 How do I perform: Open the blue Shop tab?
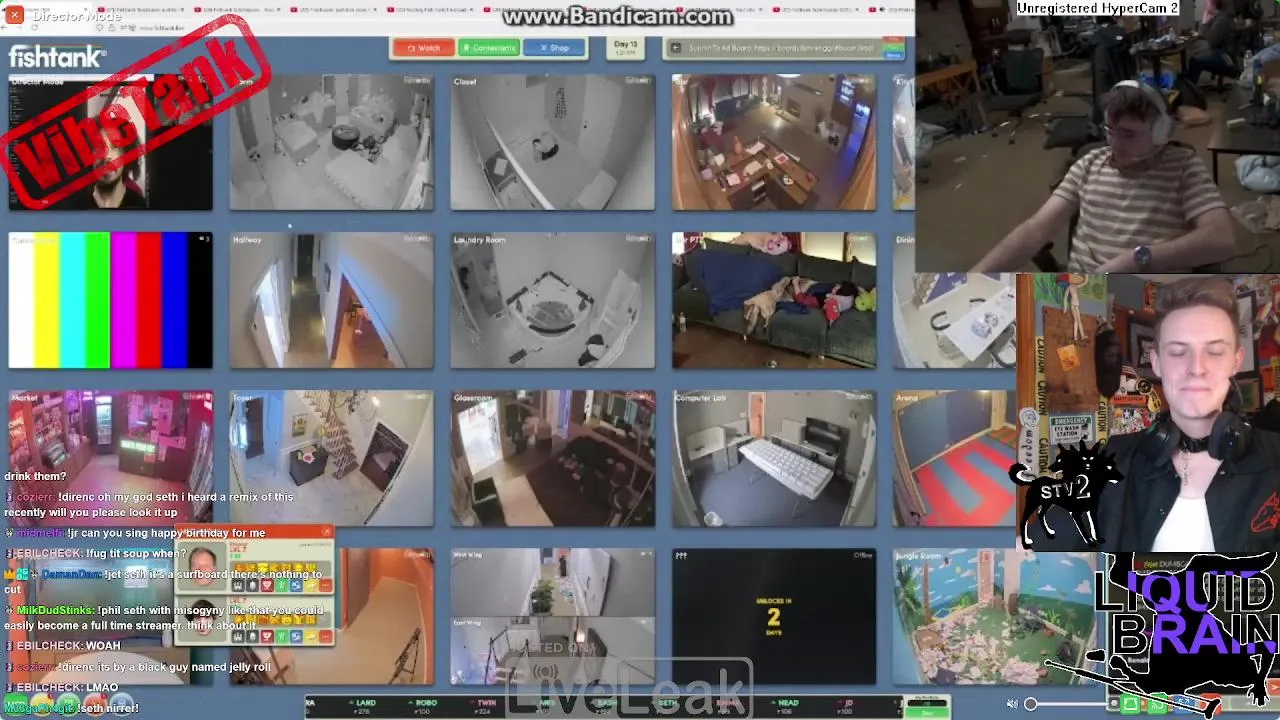[554, 48]
